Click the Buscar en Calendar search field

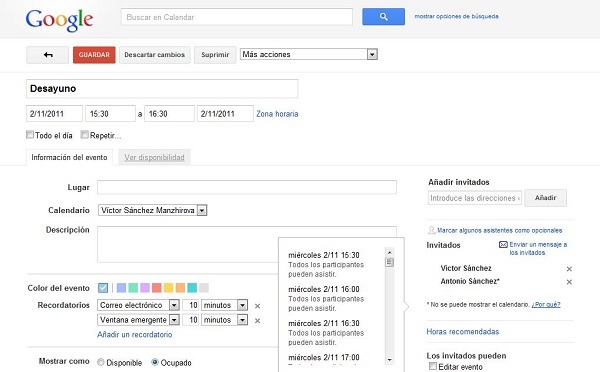237,17
